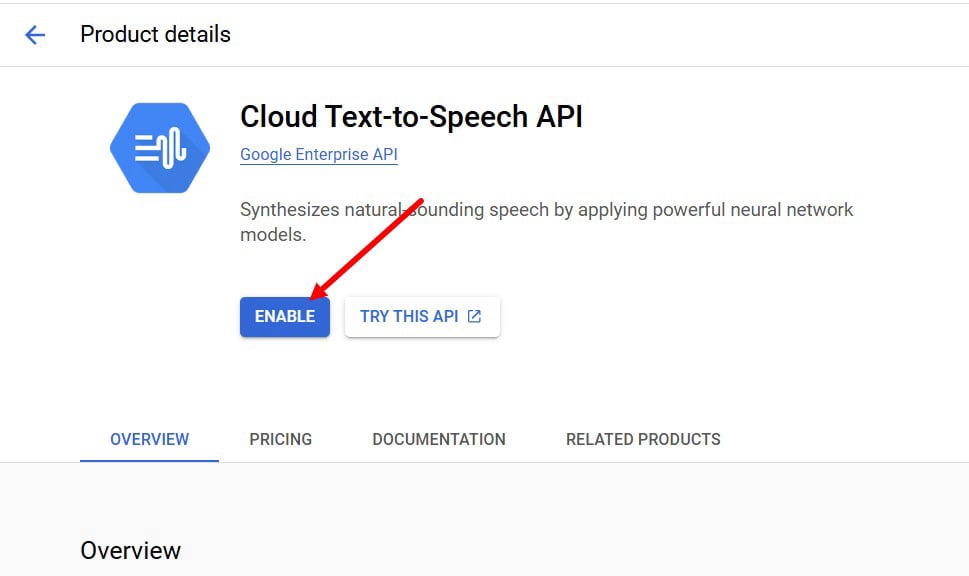
Task: Select the Documentation tab
Action: point(439,439)
